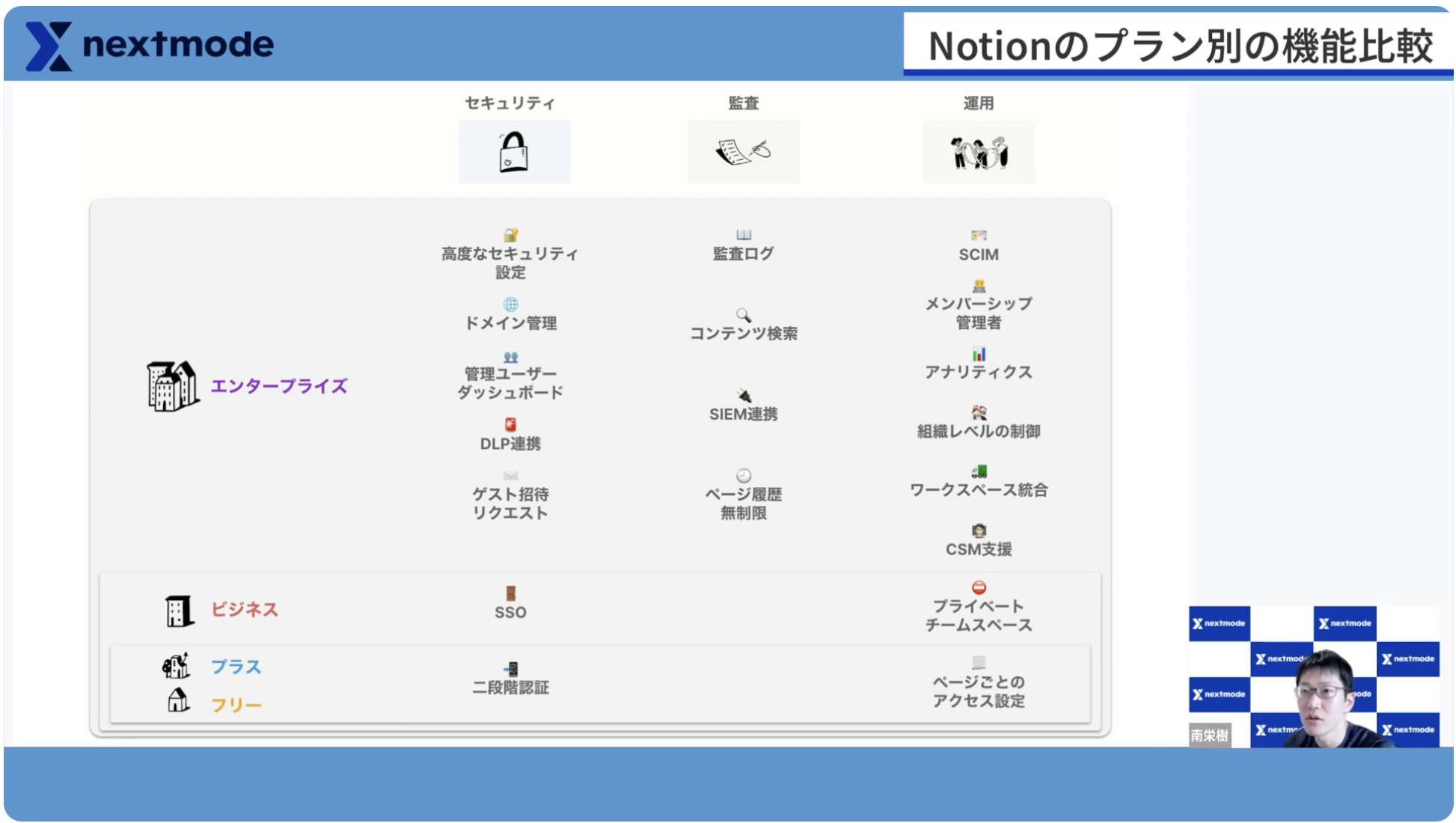Screen dimensions: 1456x823
Task: Select the magnifier icon for コンテンツ検索
Action: [x=743, y=316]
